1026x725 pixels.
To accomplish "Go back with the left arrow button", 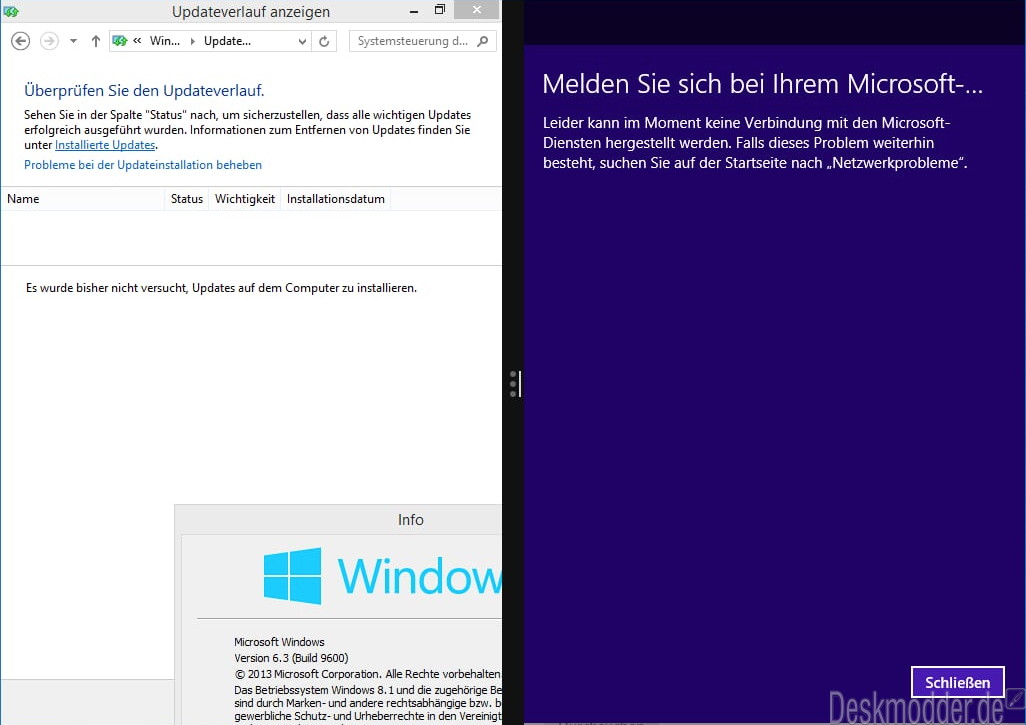I will (x=20, y=41).
